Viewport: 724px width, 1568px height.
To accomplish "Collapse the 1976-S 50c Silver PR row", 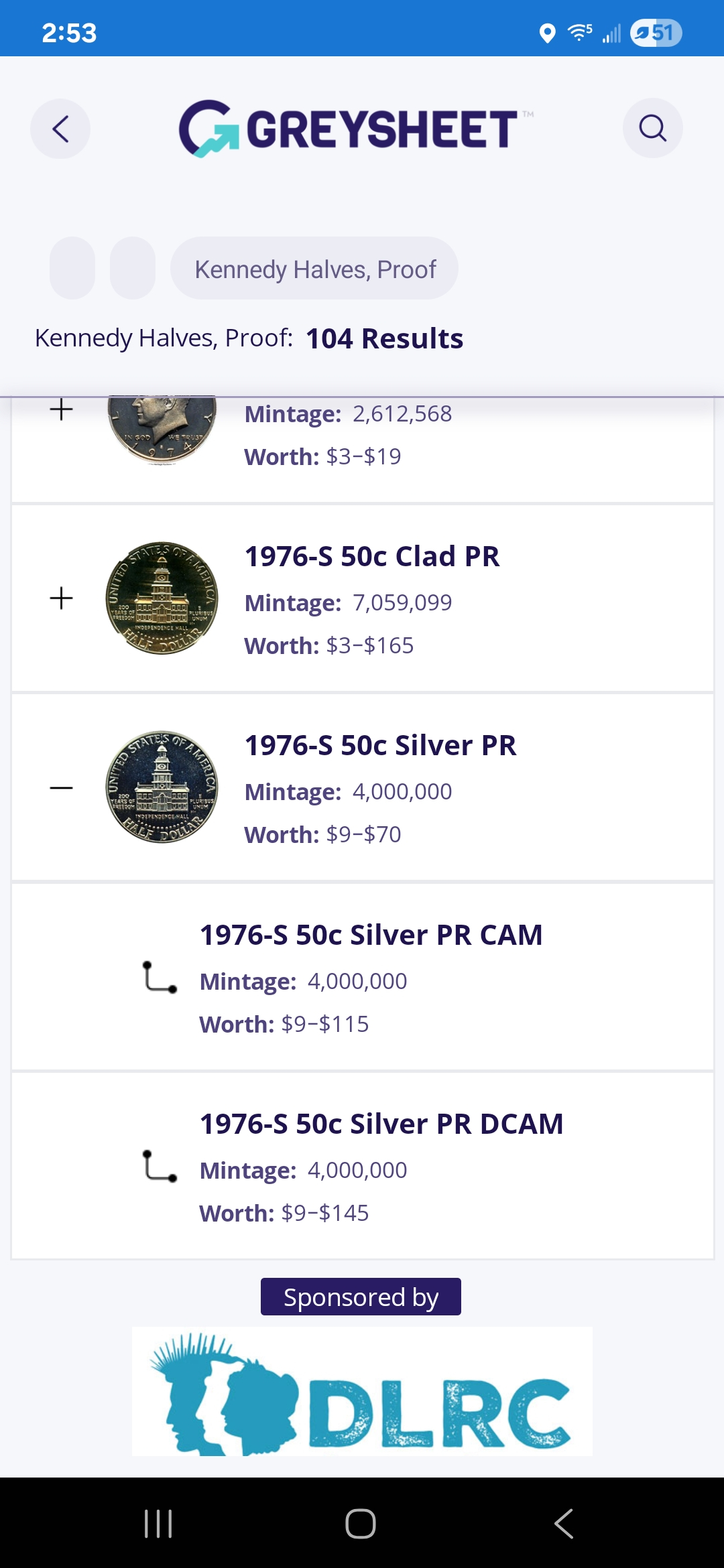I will coord(61,788).
